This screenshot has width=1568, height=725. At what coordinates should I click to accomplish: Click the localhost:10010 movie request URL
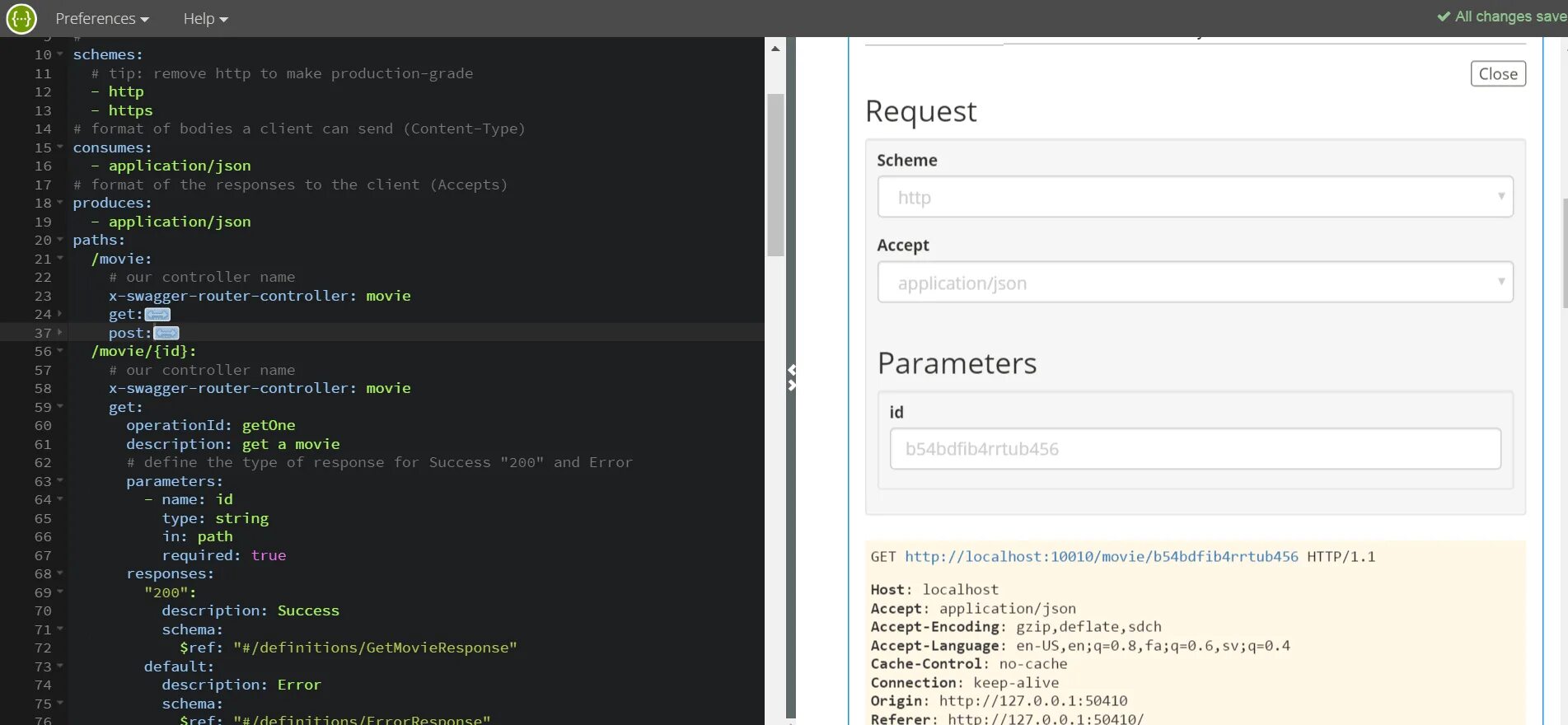click(x=1101, y=557)
